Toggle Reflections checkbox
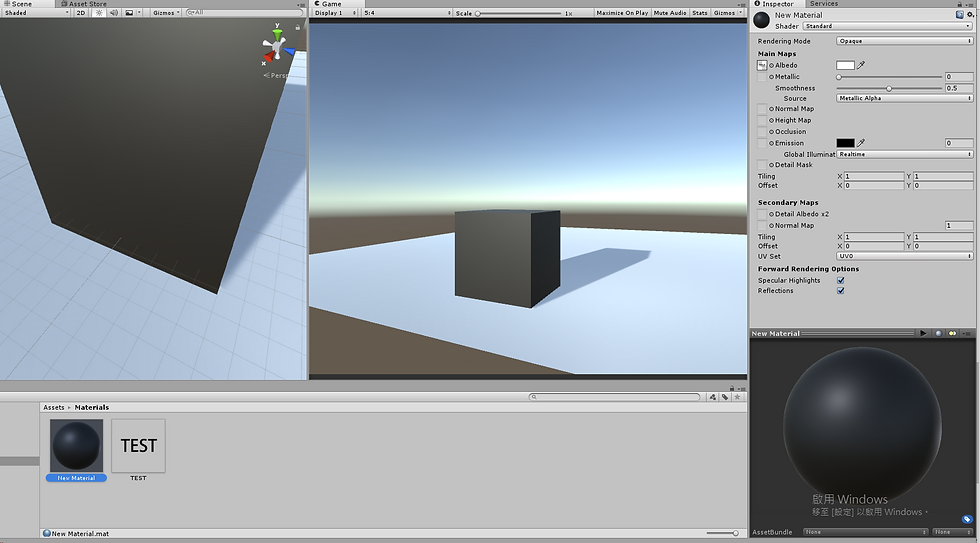Viewport: 980px width, 543px height. [x=841, y=291]
